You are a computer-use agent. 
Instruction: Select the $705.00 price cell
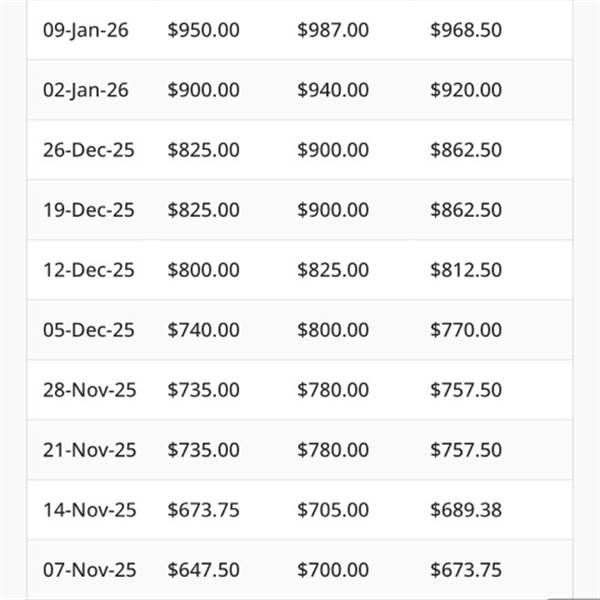click(x=333, y=510)
